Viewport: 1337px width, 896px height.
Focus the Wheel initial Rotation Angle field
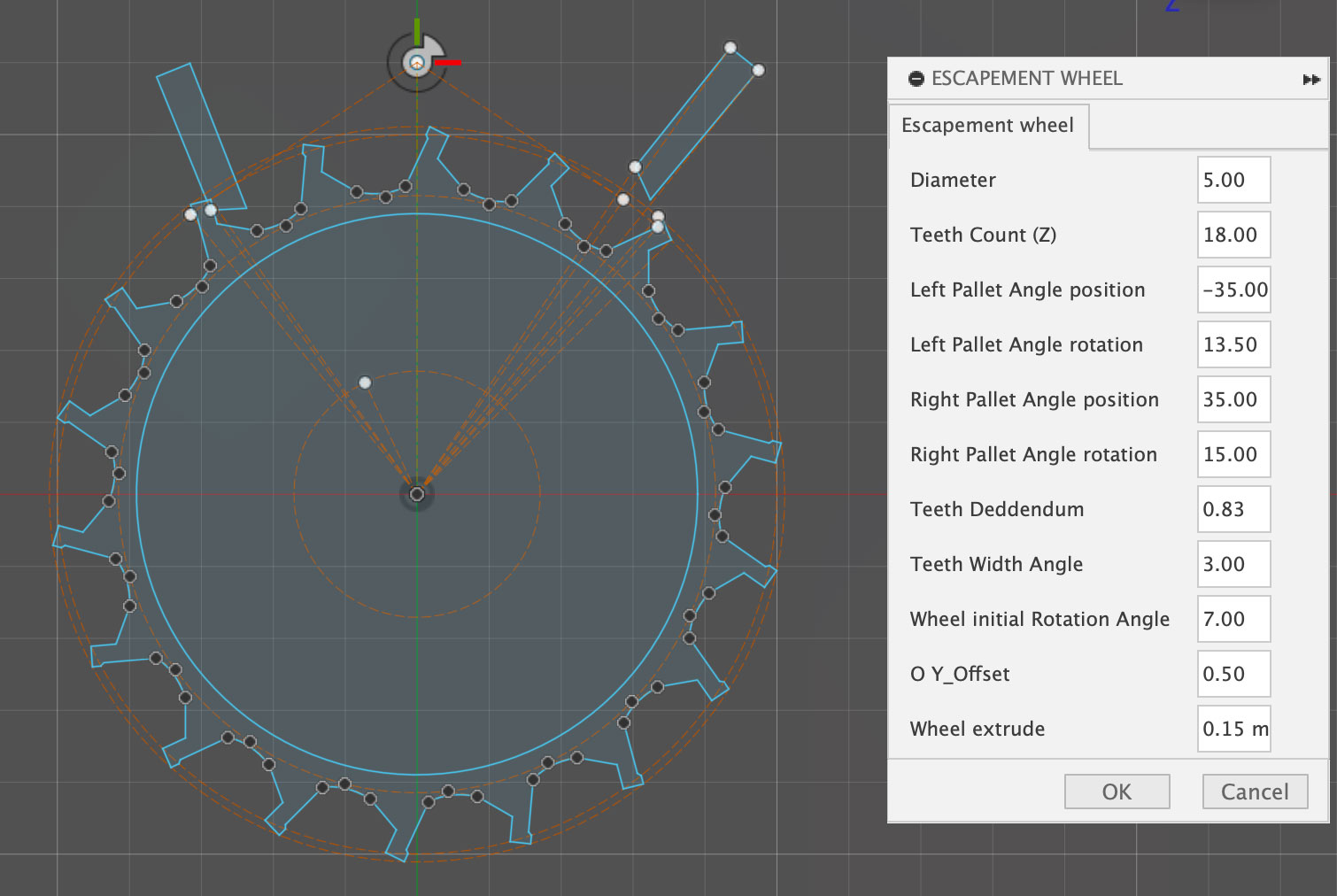click(1233, 620)
